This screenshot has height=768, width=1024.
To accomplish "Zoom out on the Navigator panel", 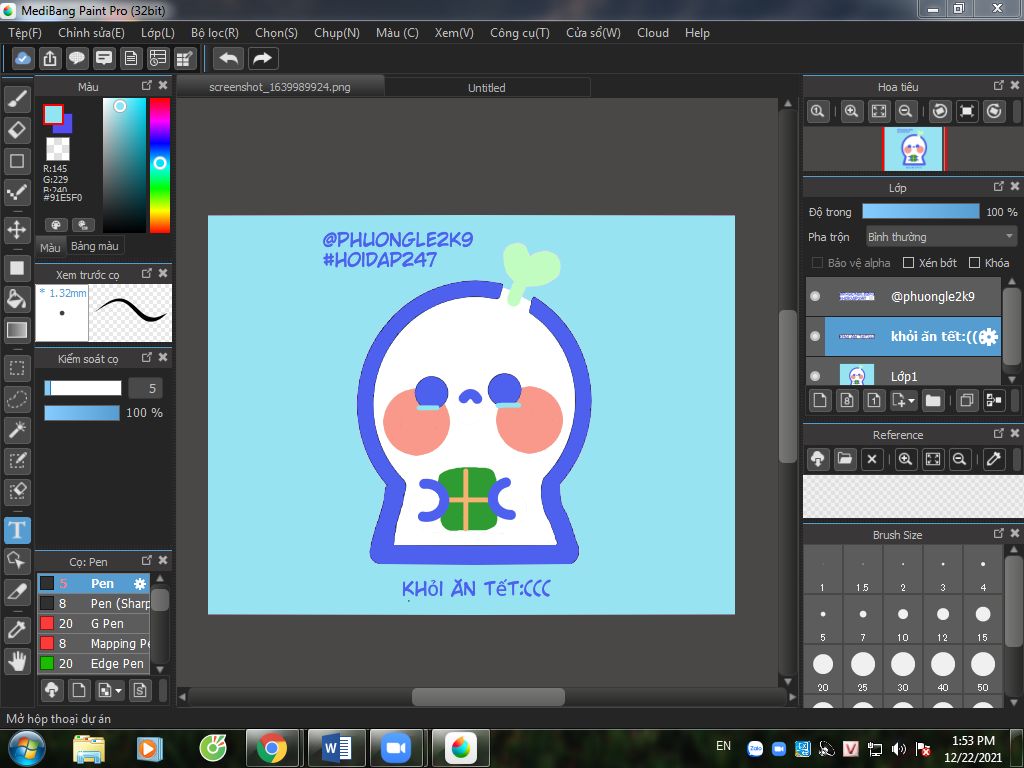I will click(x=905, y=111).
